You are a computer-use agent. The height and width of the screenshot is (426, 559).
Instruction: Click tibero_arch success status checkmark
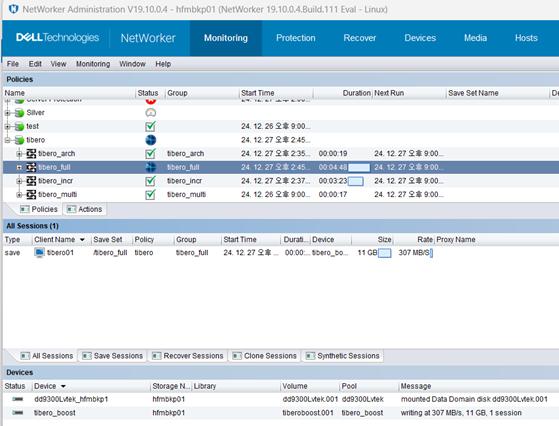click(150, 153)
